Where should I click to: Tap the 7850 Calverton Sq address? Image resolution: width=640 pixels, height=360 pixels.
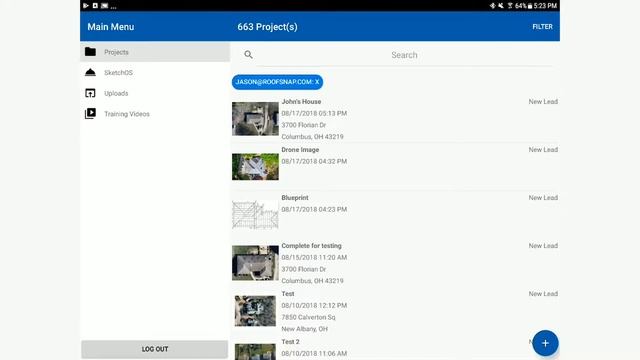[308, 317]
